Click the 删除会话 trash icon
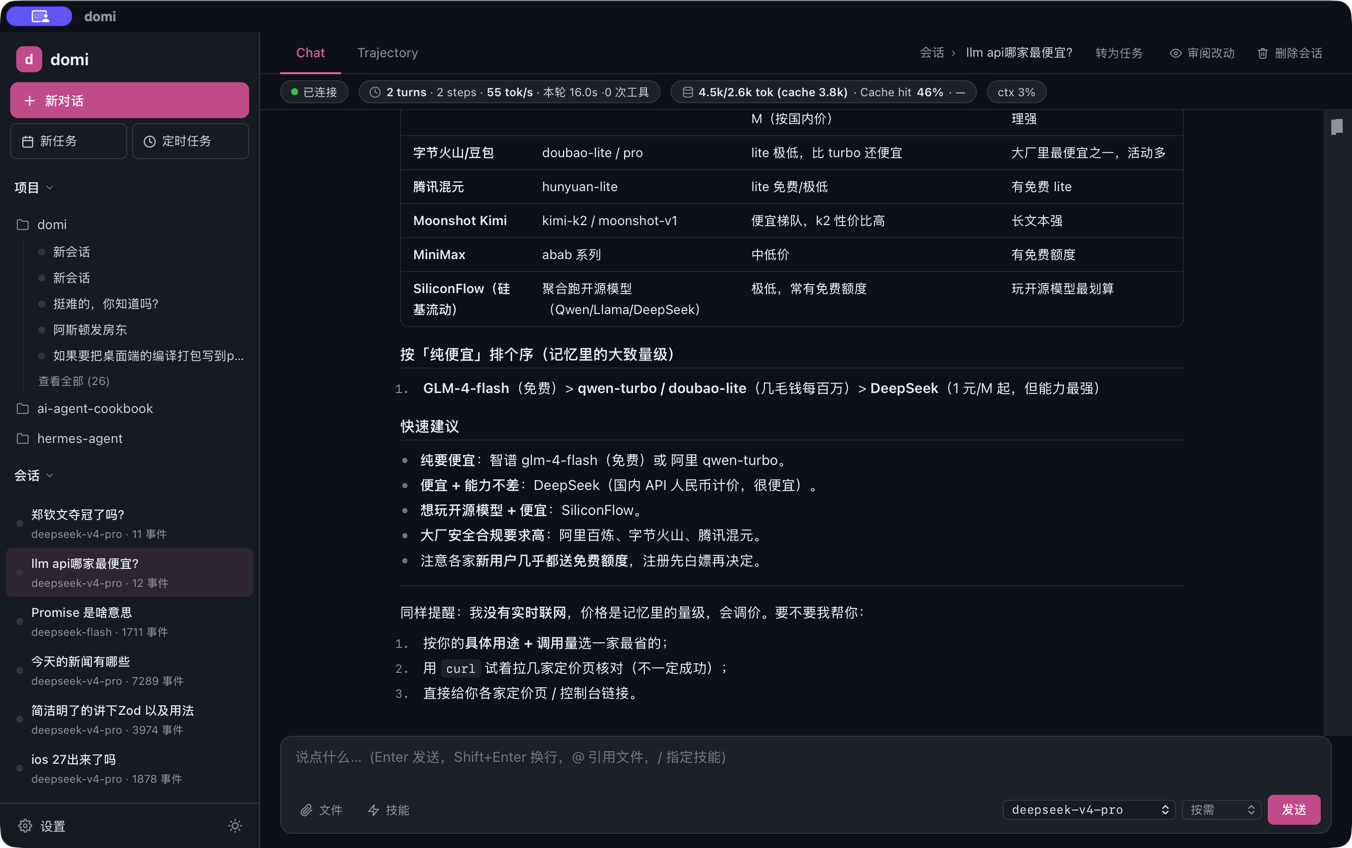The image size is (1352, 848). click(x=1263, y=53)
